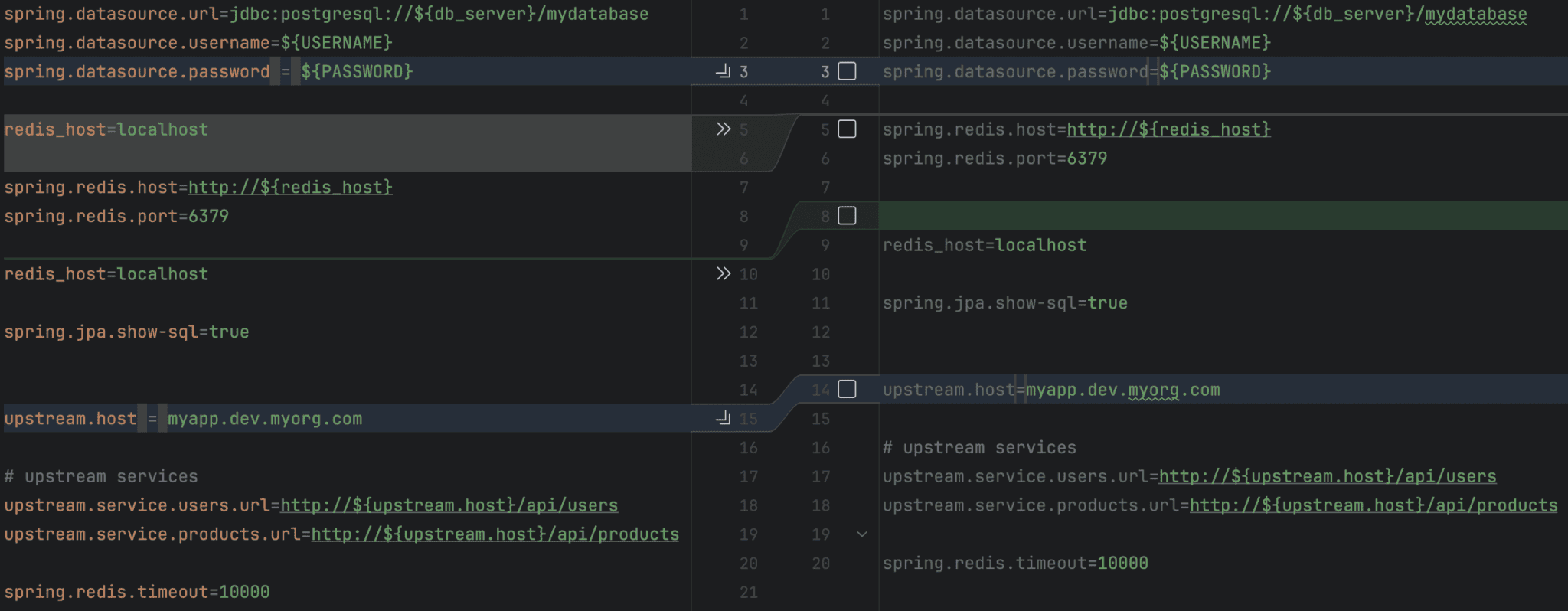Viewport: 1568px width, 611px height.
Task: Open the api/products URL in left pane
Action: coord(495,534)
